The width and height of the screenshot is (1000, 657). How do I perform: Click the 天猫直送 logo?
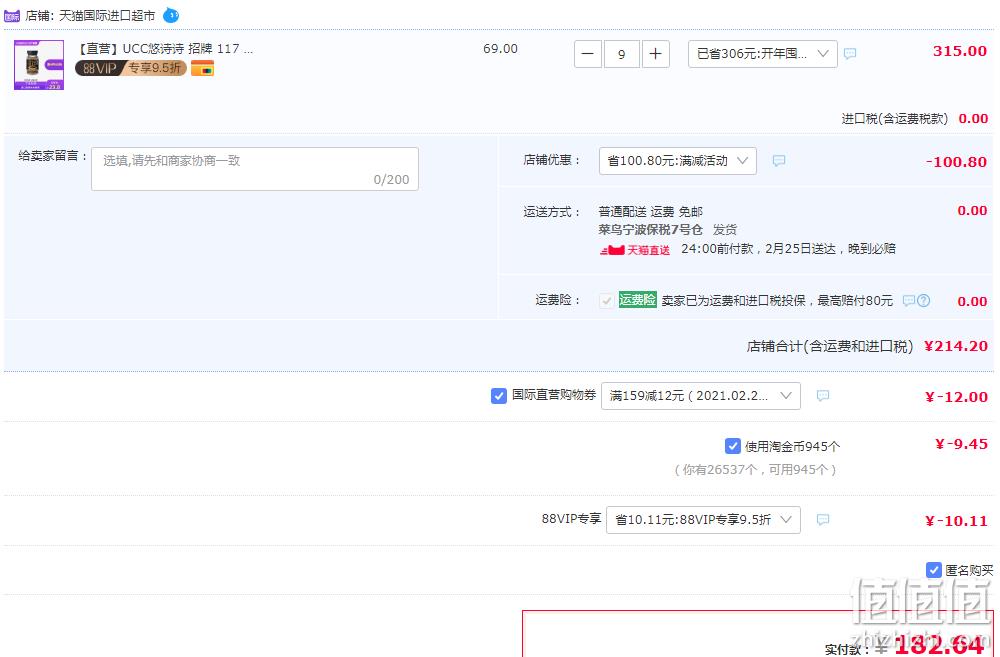pos(635,249)
